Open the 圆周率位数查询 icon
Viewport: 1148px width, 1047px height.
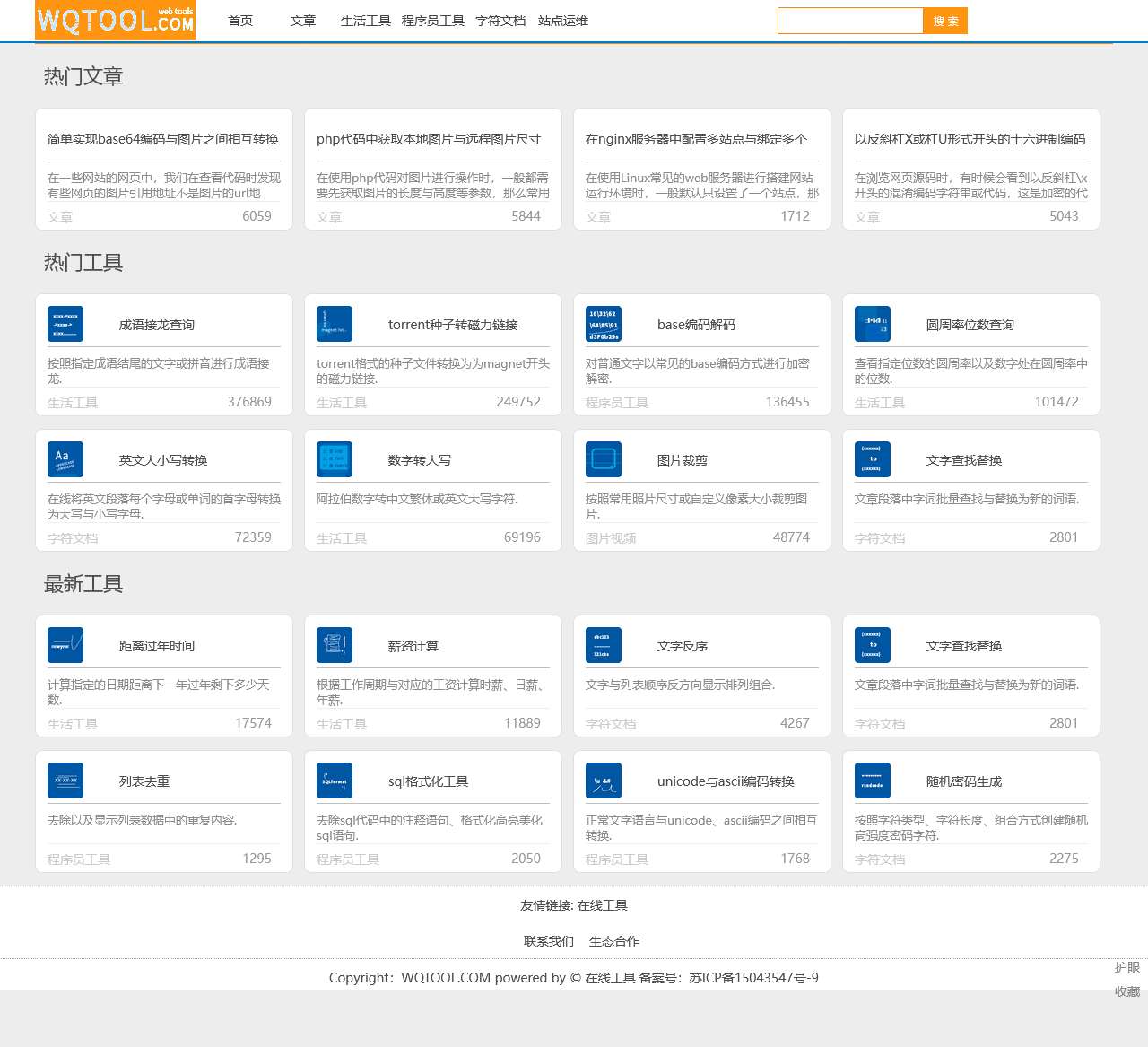click(x=873, y=324)
